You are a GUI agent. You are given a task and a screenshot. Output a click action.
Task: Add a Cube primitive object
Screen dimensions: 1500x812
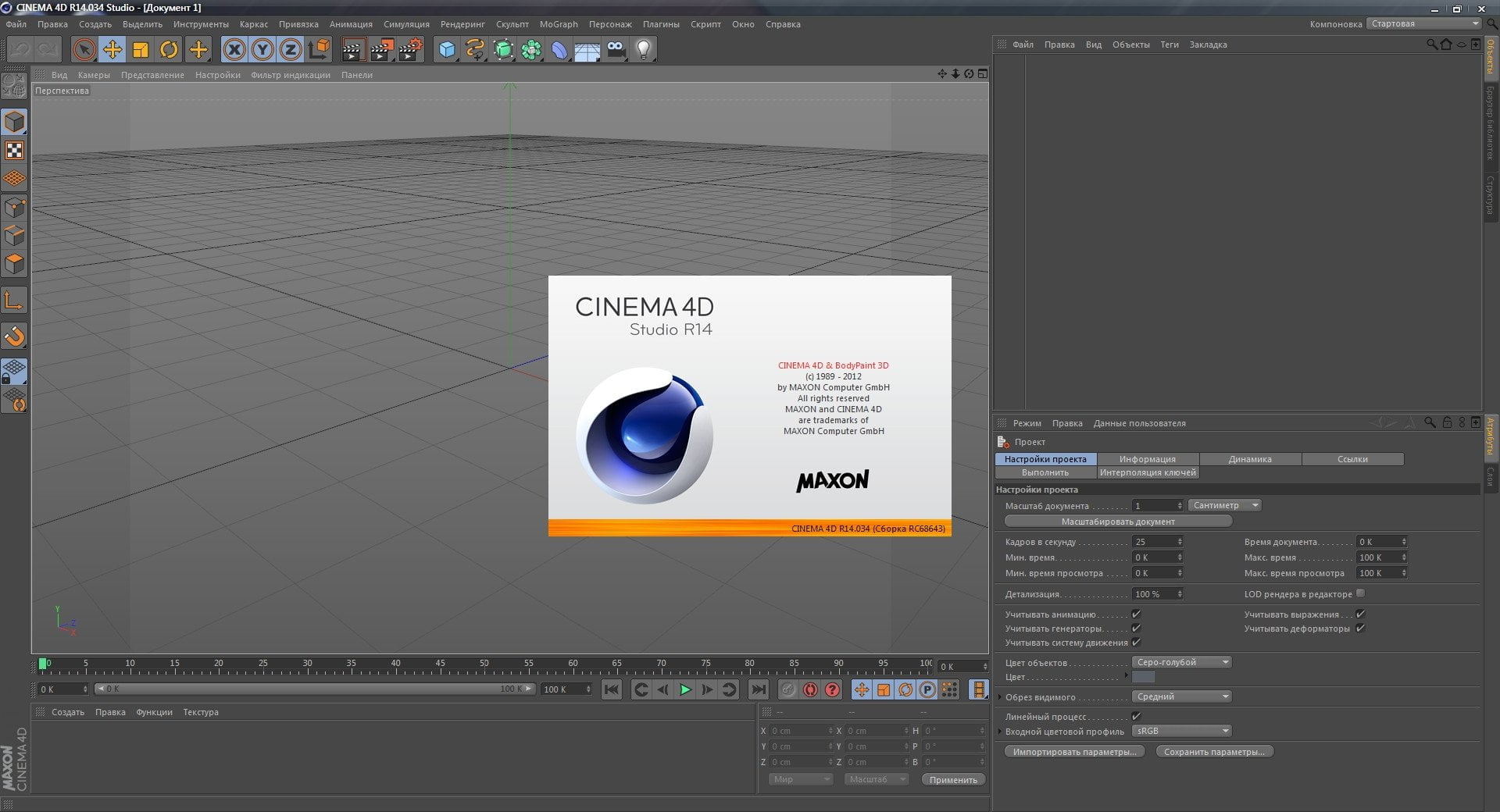pyautogui.click(x=446, y=50)
